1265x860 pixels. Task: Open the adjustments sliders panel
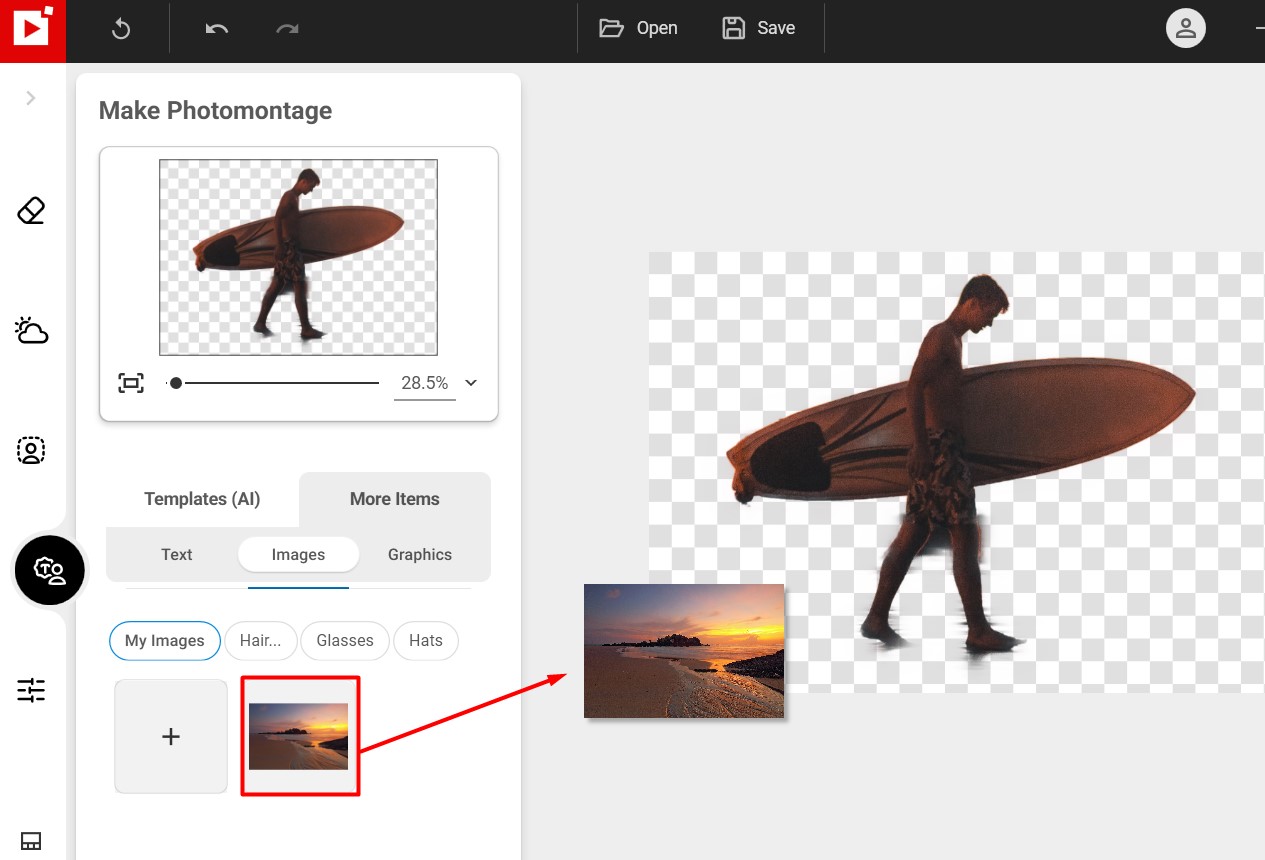[31, 690]
